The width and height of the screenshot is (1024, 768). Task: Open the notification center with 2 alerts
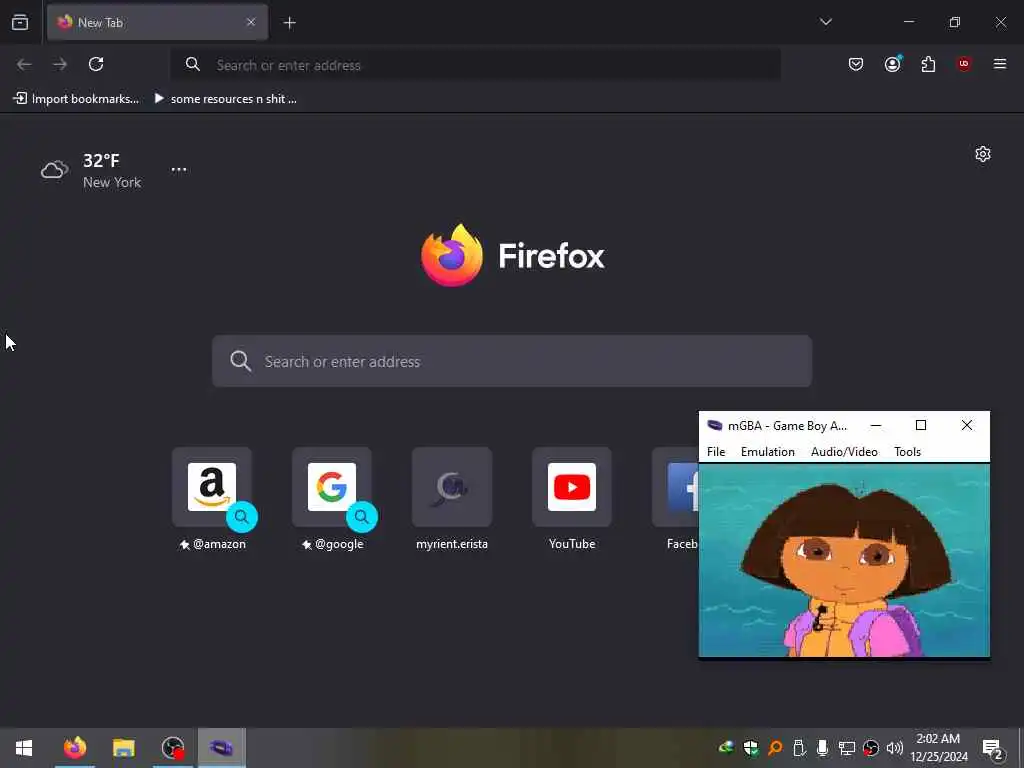[x=993, y=748]
